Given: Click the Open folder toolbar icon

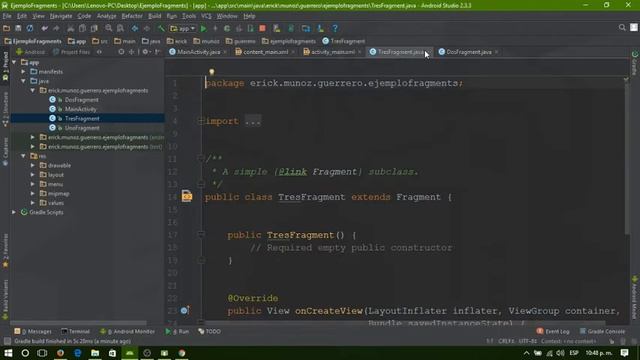Looking at the screenshot, I should [6, 28].
